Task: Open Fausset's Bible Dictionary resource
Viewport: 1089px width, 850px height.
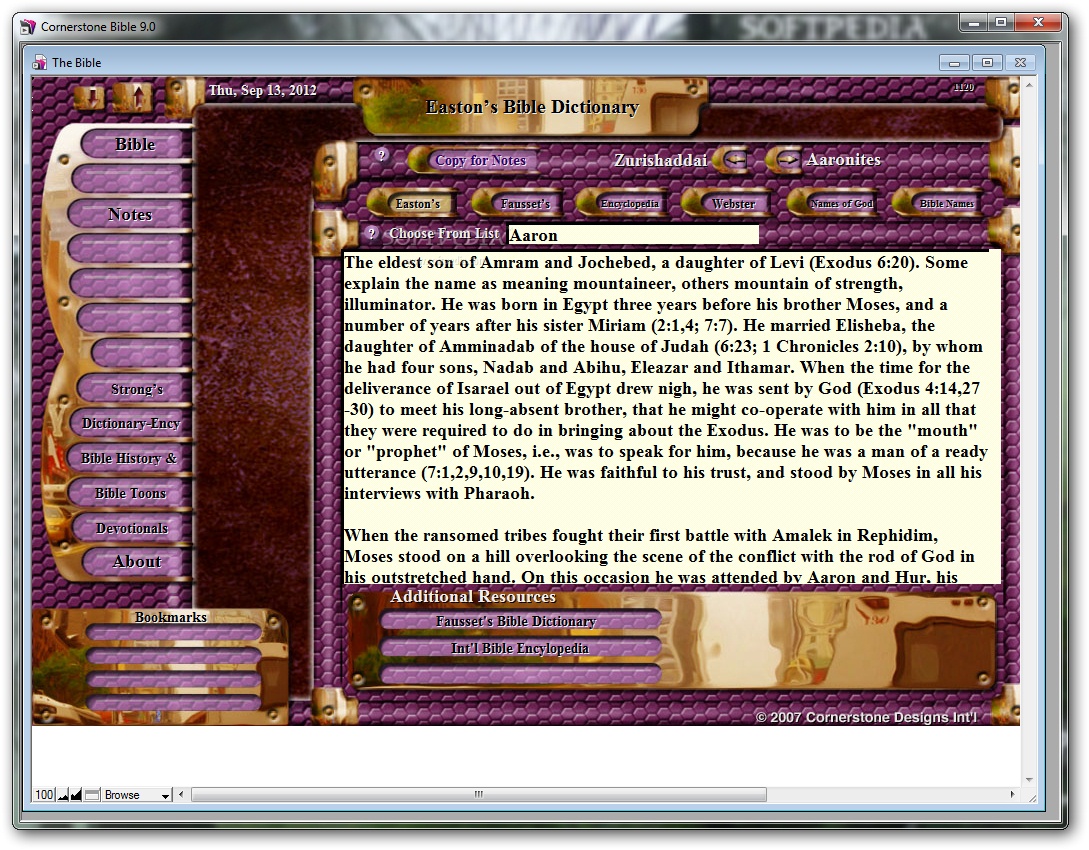Action: tap(519, 622)
